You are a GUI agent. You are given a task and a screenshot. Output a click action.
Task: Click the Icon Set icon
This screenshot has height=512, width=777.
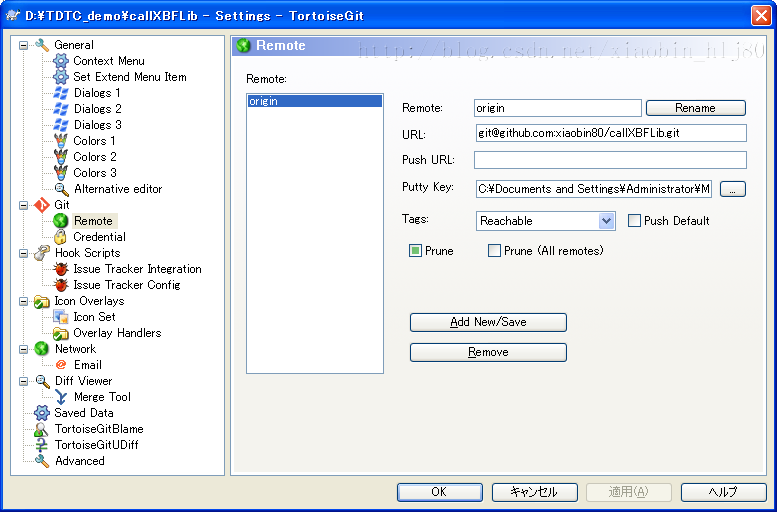(x=60, y=317)
